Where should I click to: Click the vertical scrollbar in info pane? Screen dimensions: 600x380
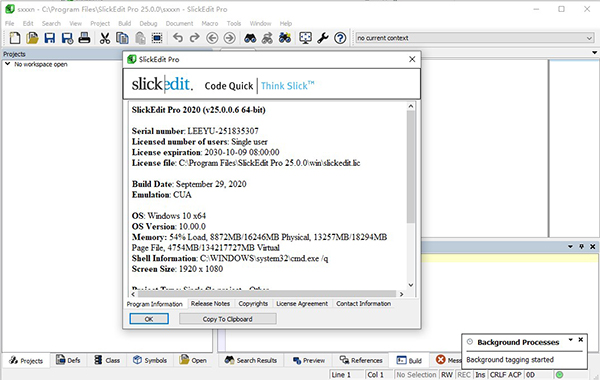click(x=411, y=166)
